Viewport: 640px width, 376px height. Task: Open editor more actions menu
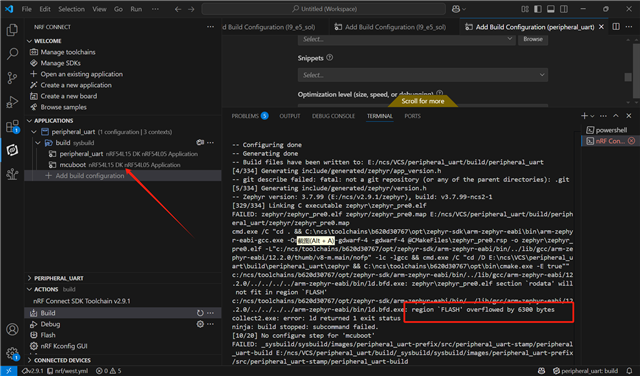[629, 27]
